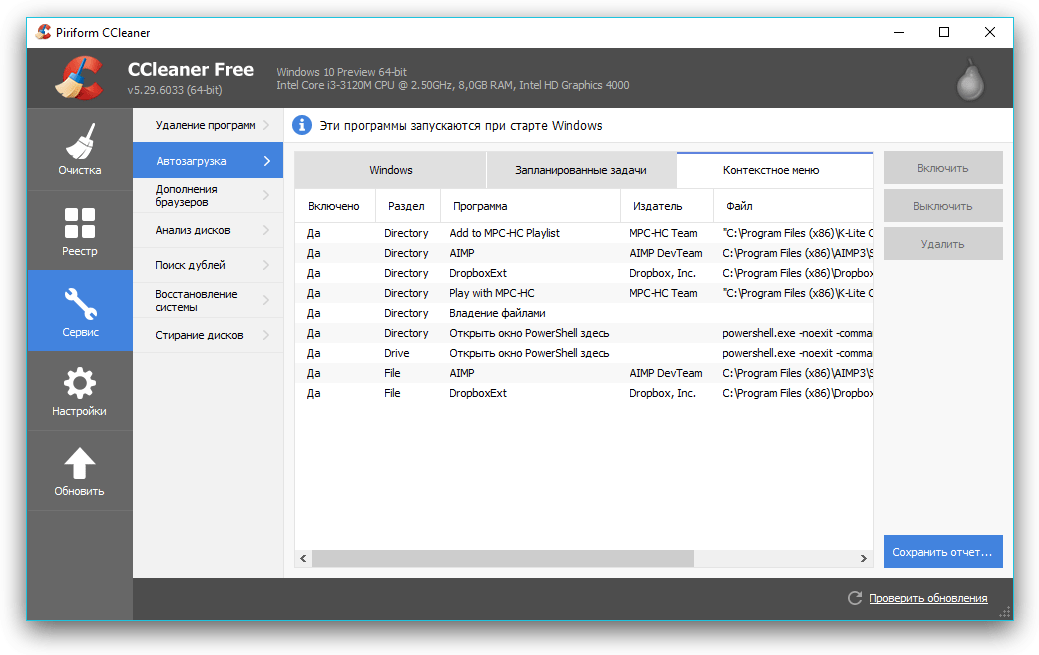Switch to the Windows tab
Screen dimensions: 1039x655
[x=390, y=170]
